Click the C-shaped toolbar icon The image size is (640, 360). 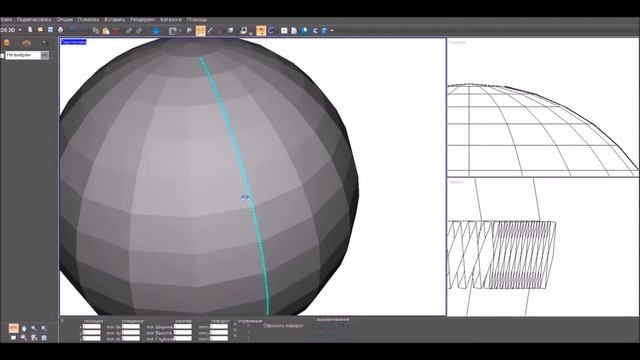click(x=315, y=31)
